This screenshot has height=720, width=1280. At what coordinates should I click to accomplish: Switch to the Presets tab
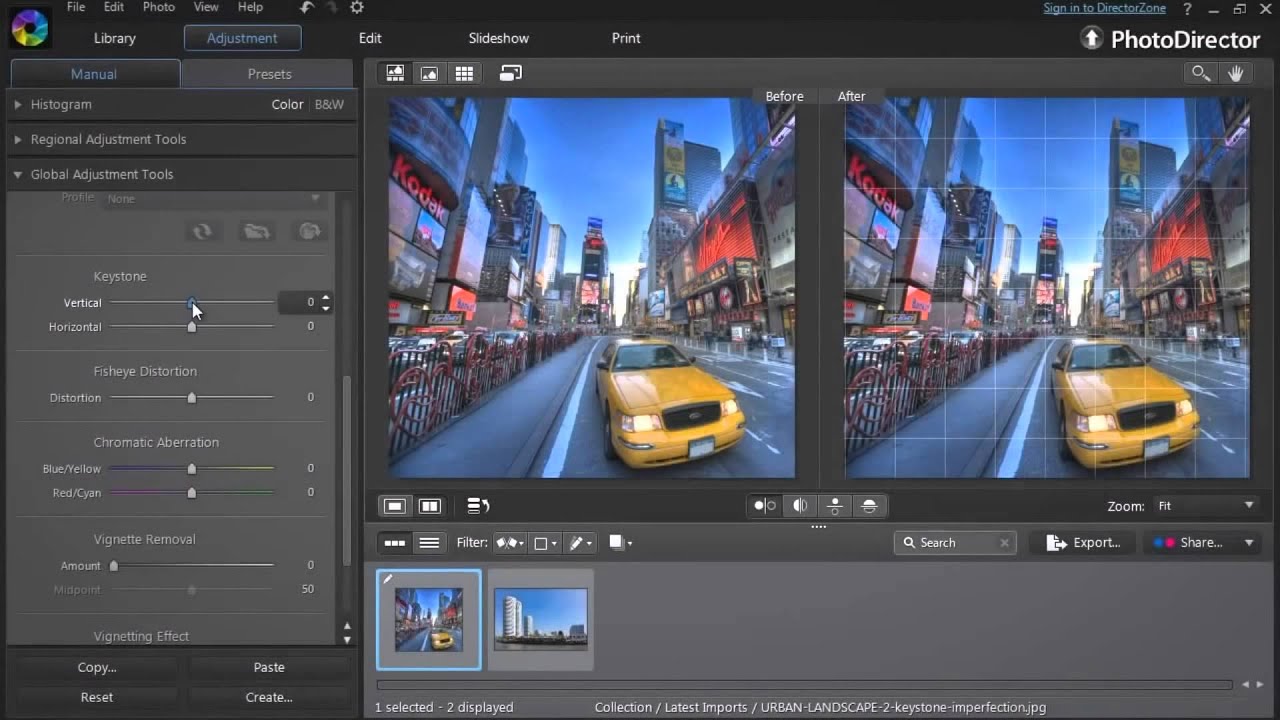269,74
